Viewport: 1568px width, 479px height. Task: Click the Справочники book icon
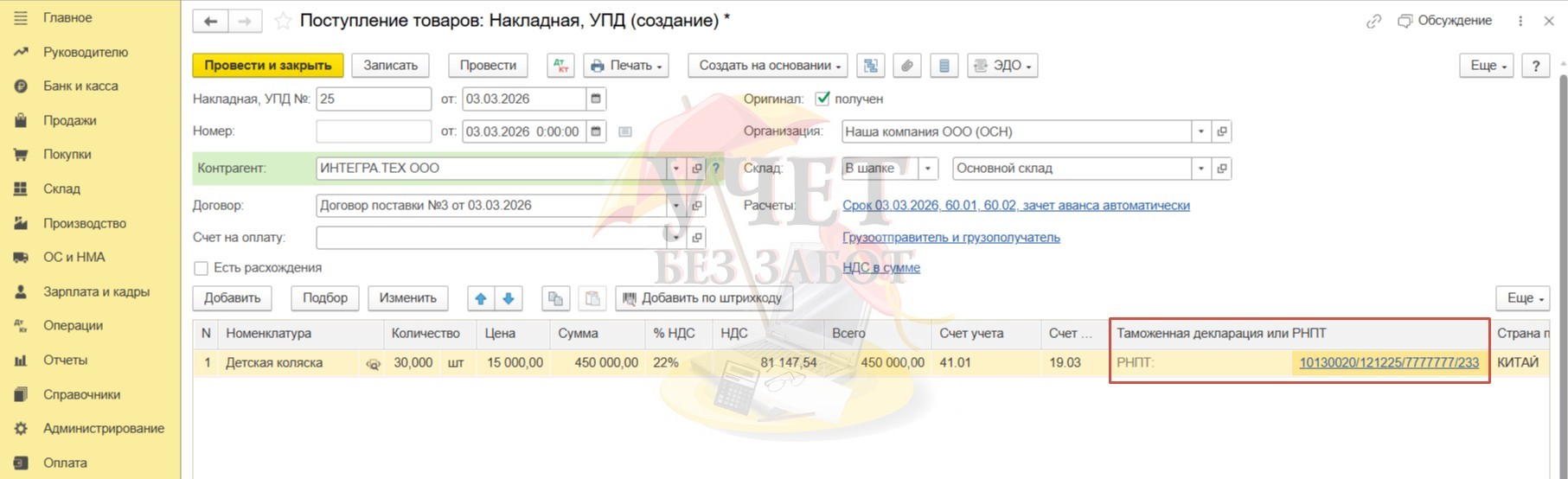click(21, 394)
